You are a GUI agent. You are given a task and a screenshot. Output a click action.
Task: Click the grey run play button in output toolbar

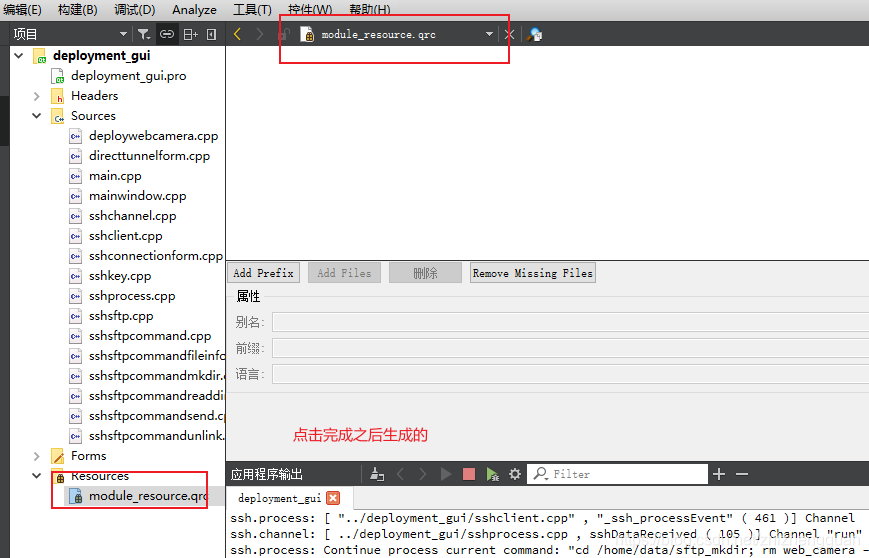point(446,474)
